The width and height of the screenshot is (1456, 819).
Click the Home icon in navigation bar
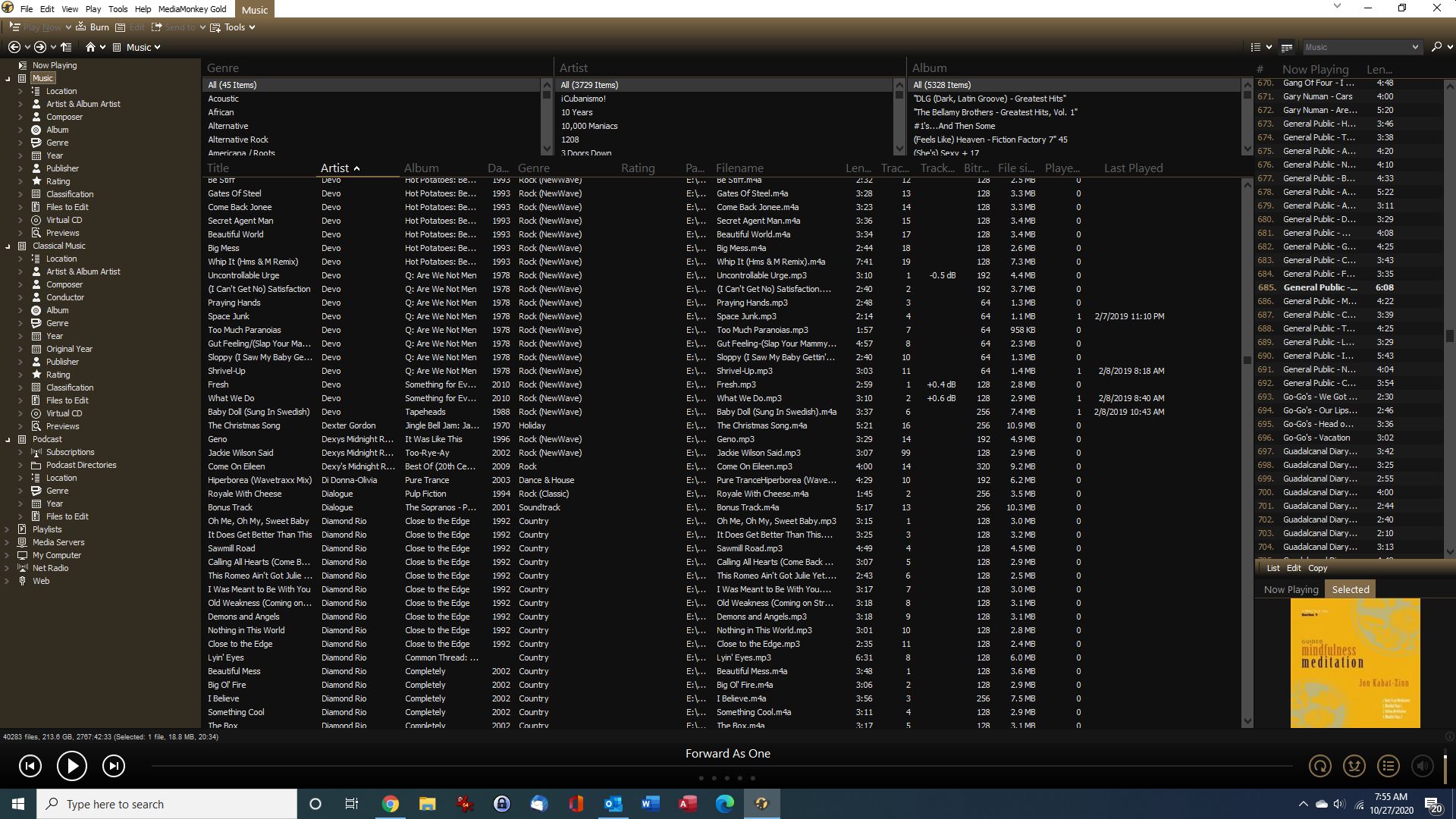90,47
